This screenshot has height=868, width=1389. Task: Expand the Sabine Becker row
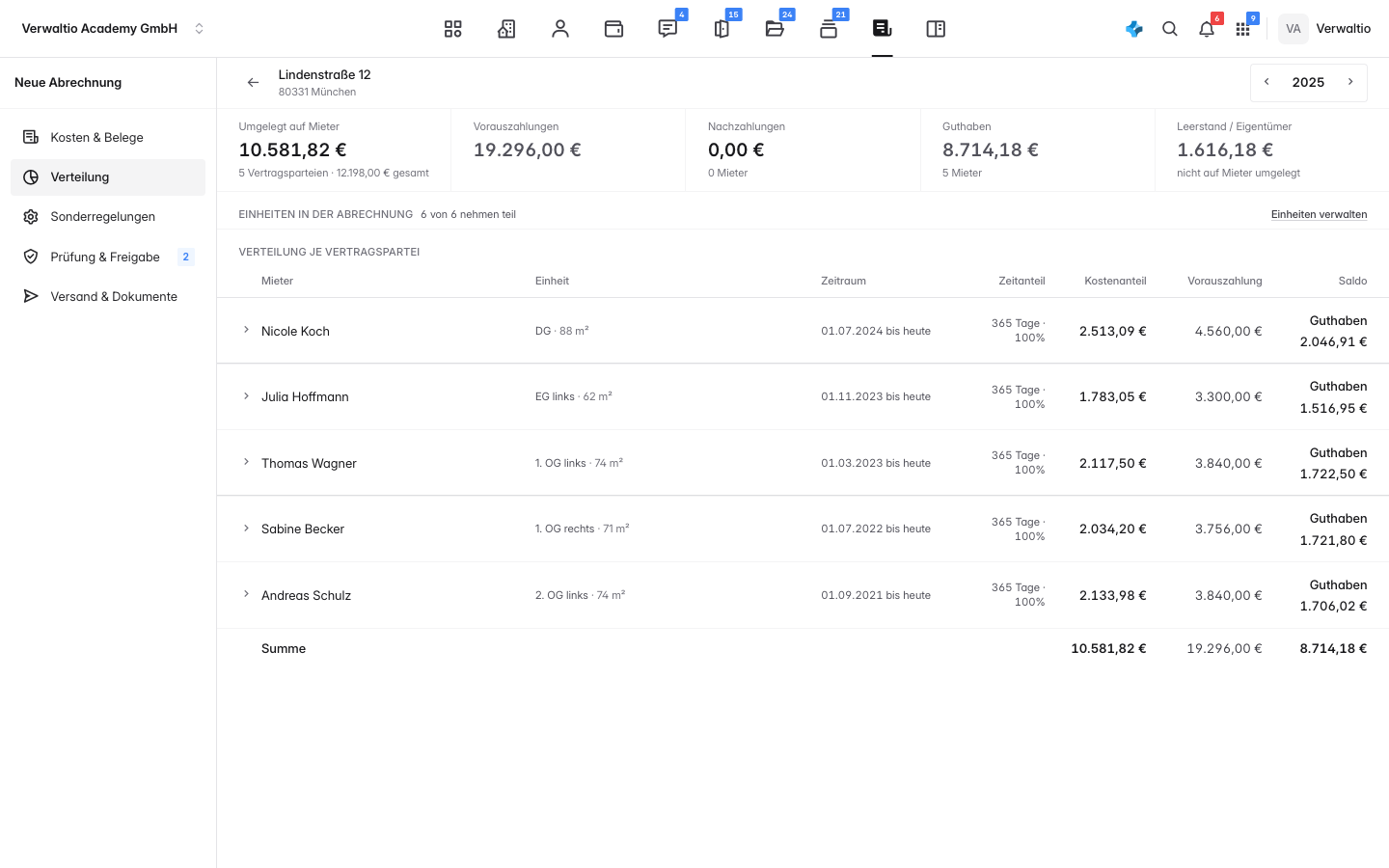pos(246,529)
